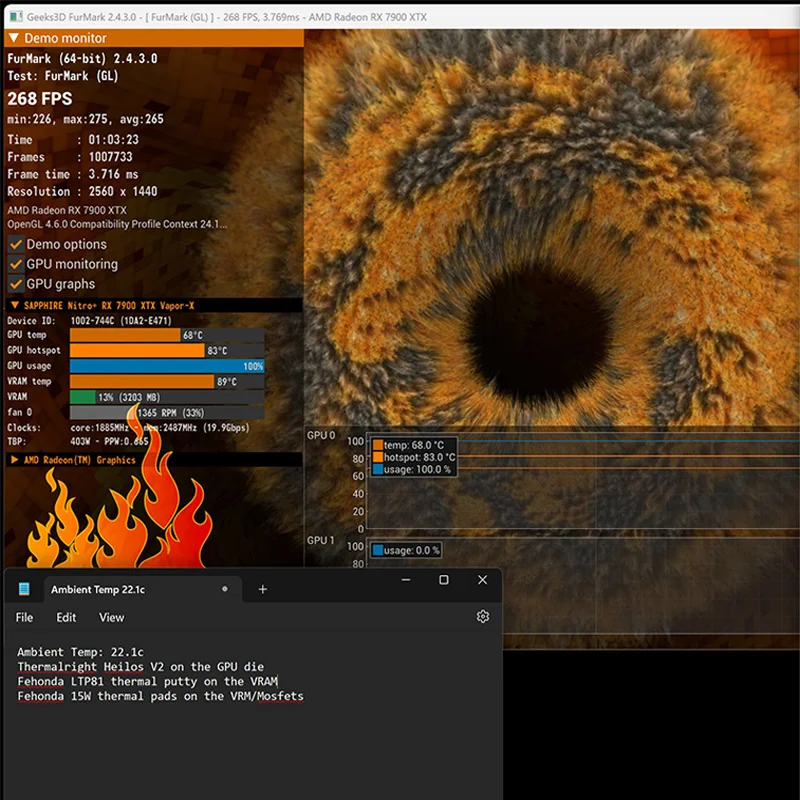Open the Edit menu in Notepad
800x800 pixels.
click(x=66, y=617)
